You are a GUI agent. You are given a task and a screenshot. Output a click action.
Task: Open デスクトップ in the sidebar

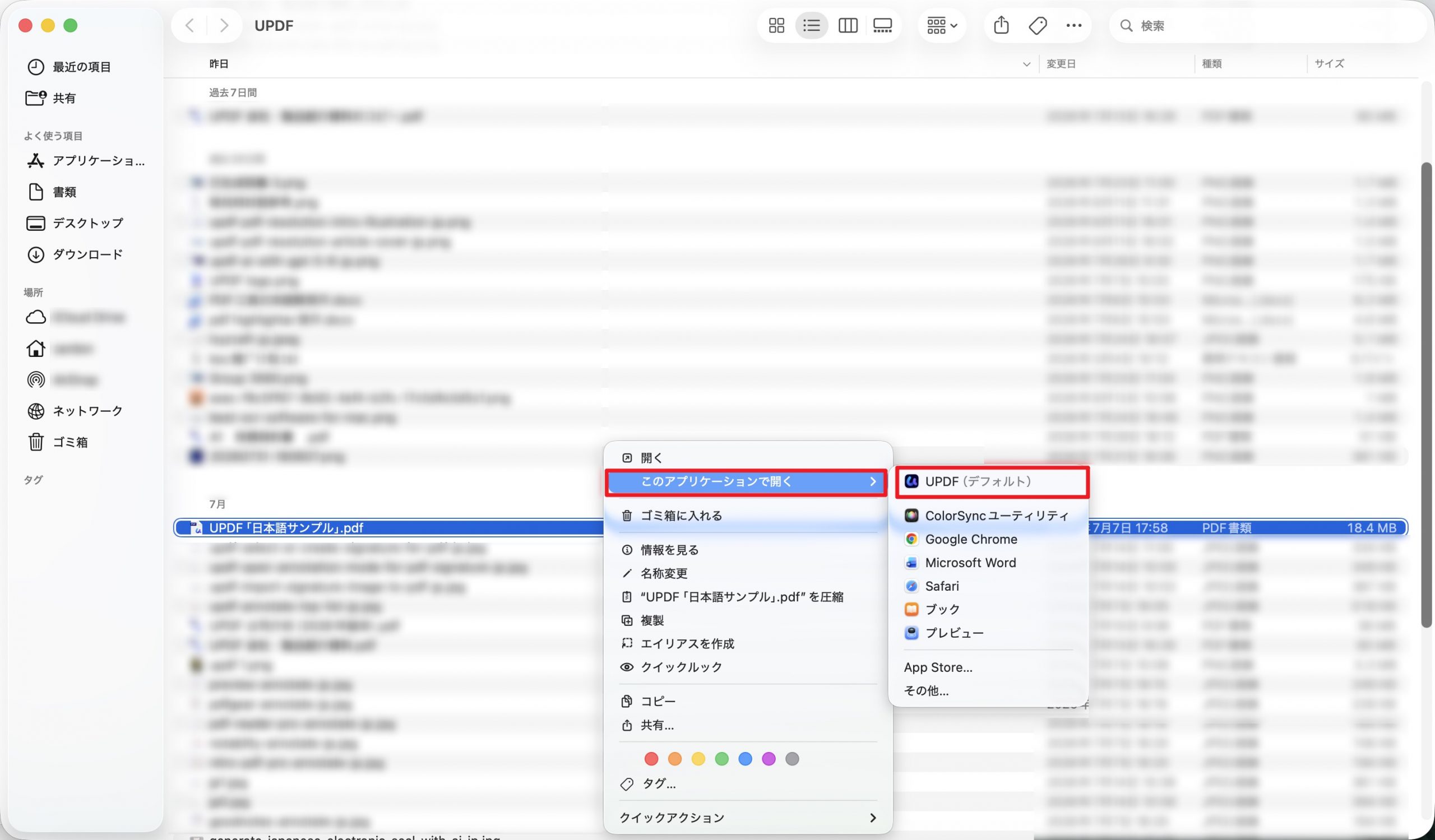(x=75, y=223)
